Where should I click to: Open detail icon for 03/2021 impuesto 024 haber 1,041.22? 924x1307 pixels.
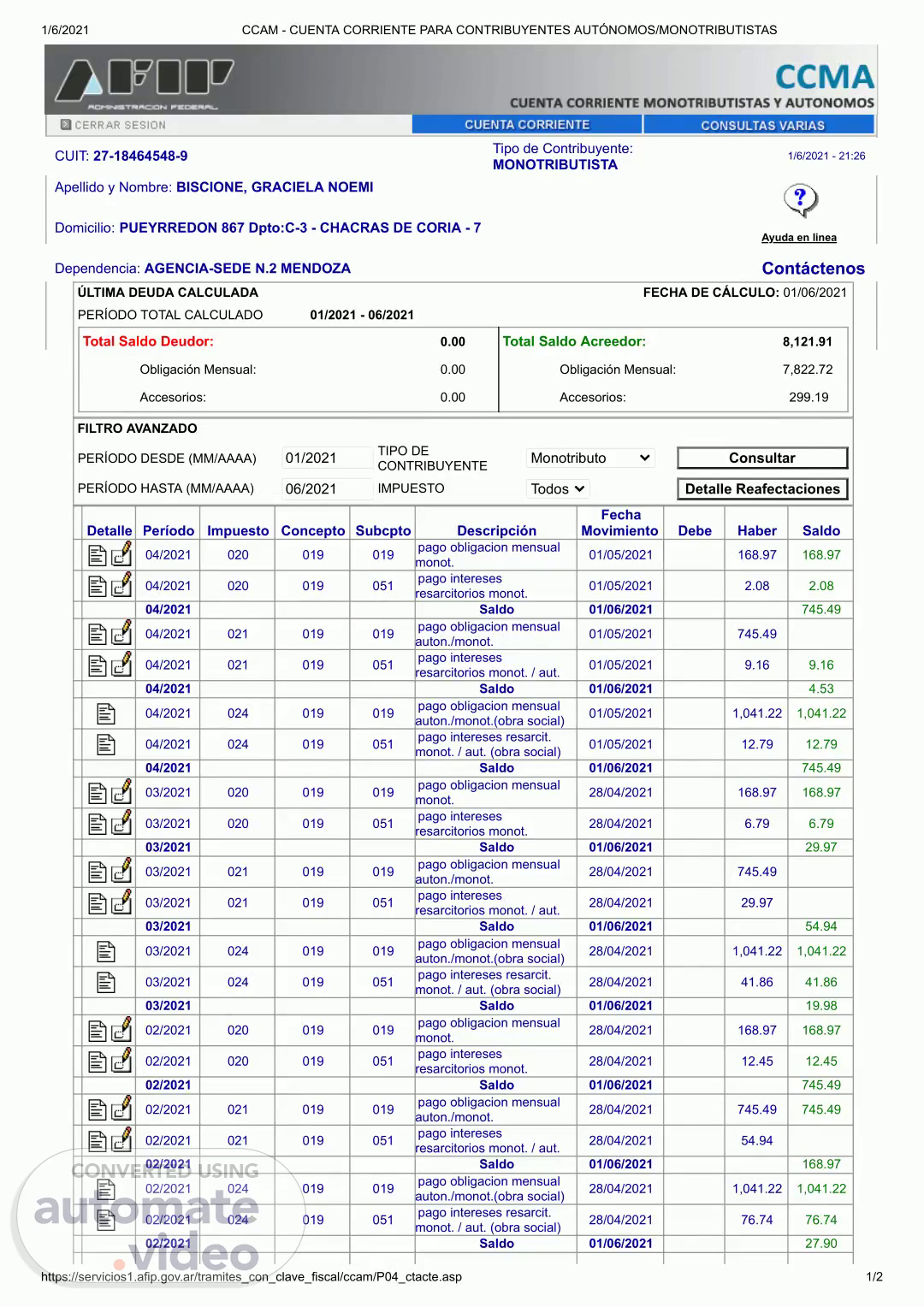tap(106, 951)
